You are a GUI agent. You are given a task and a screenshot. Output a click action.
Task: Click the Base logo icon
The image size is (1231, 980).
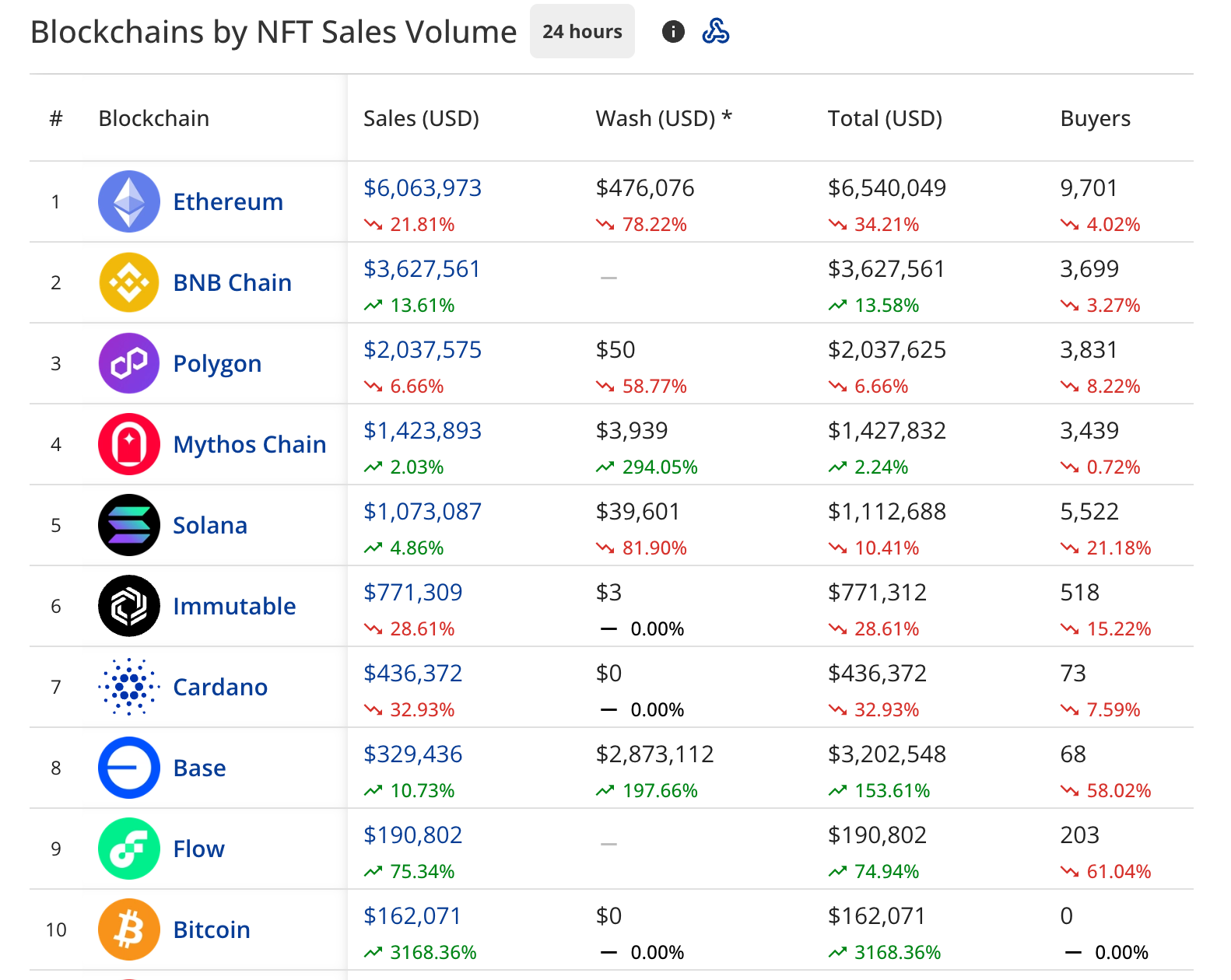point(129,768)
